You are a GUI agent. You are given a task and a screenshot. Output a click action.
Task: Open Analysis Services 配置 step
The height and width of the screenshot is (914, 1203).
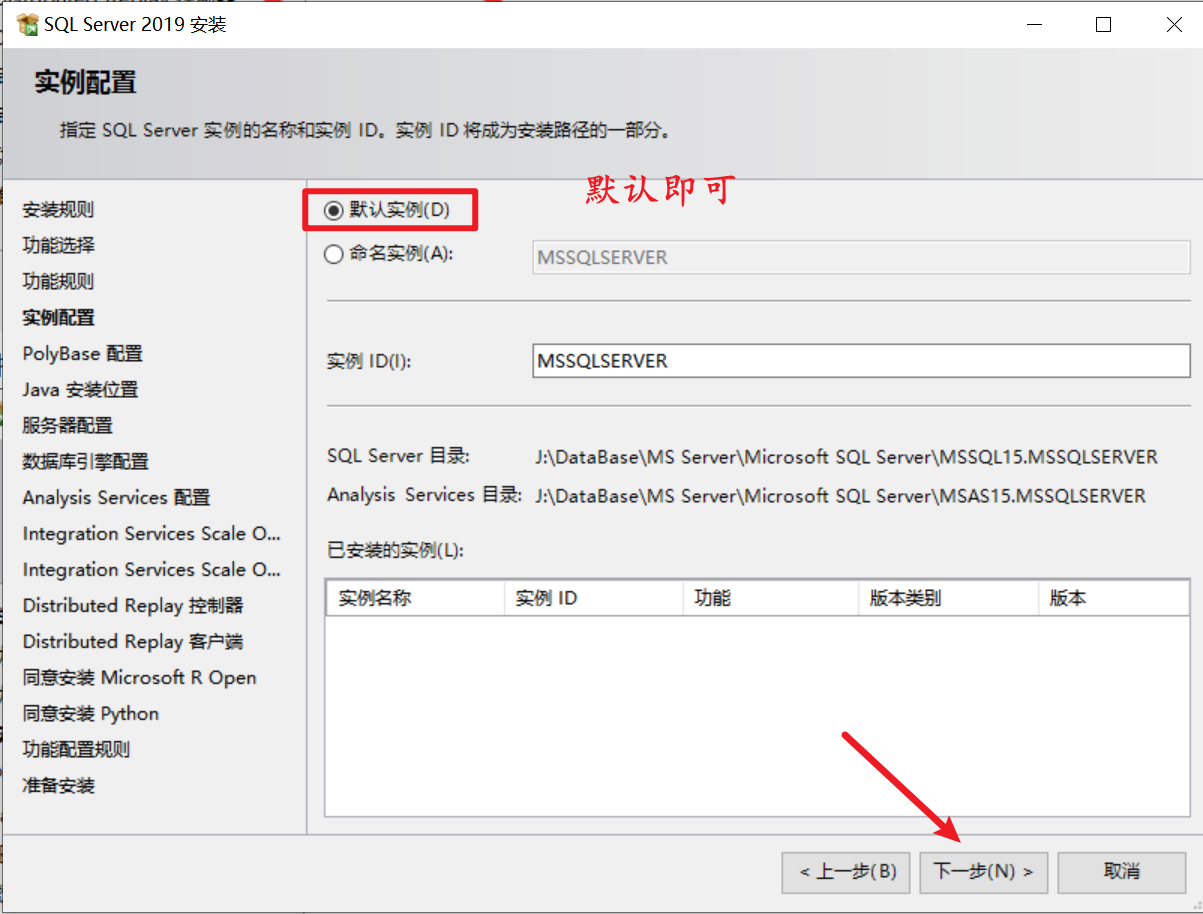116,498
